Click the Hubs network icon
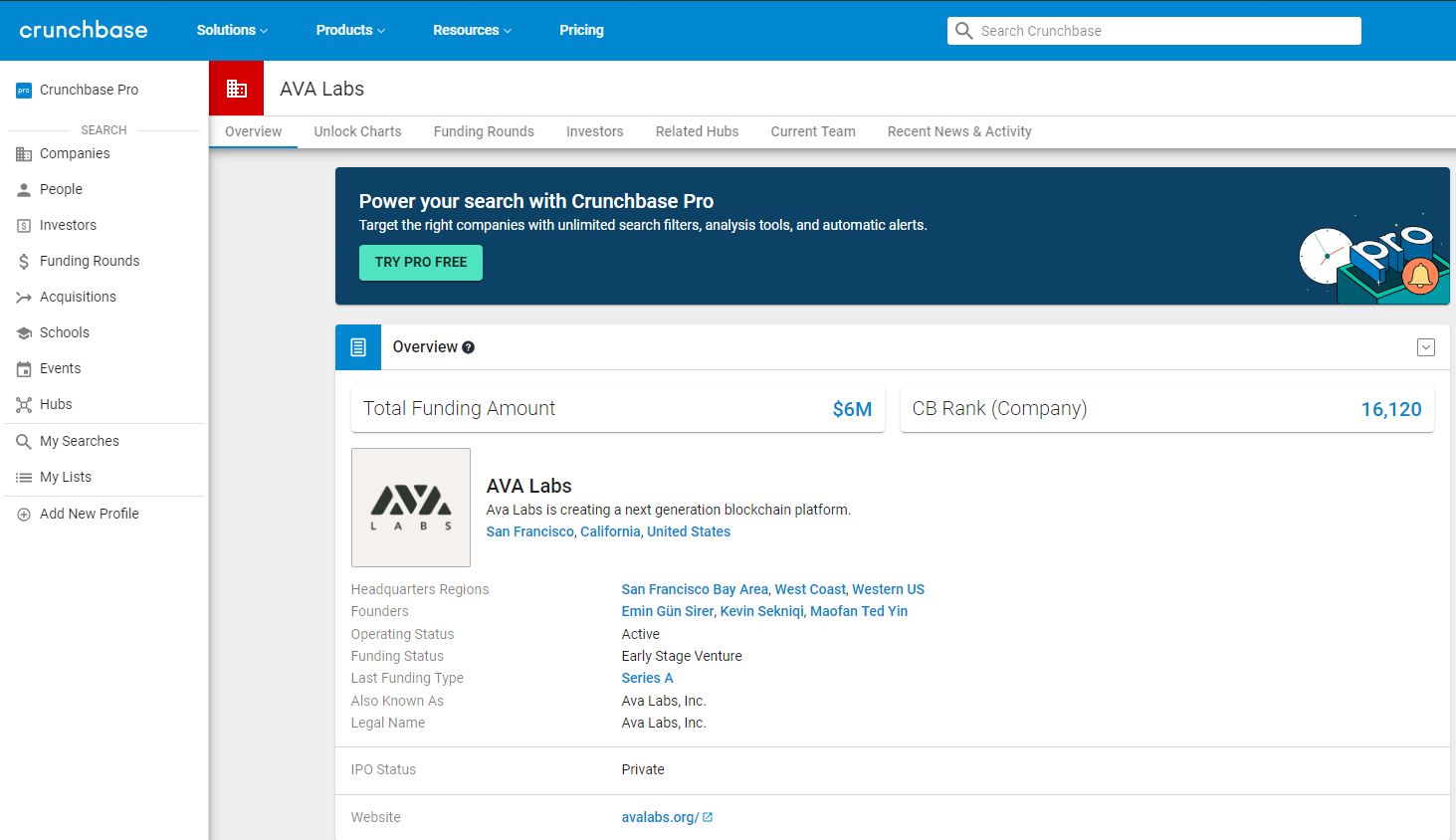This screenshot has height=840, width=1456. pos(24,405)
